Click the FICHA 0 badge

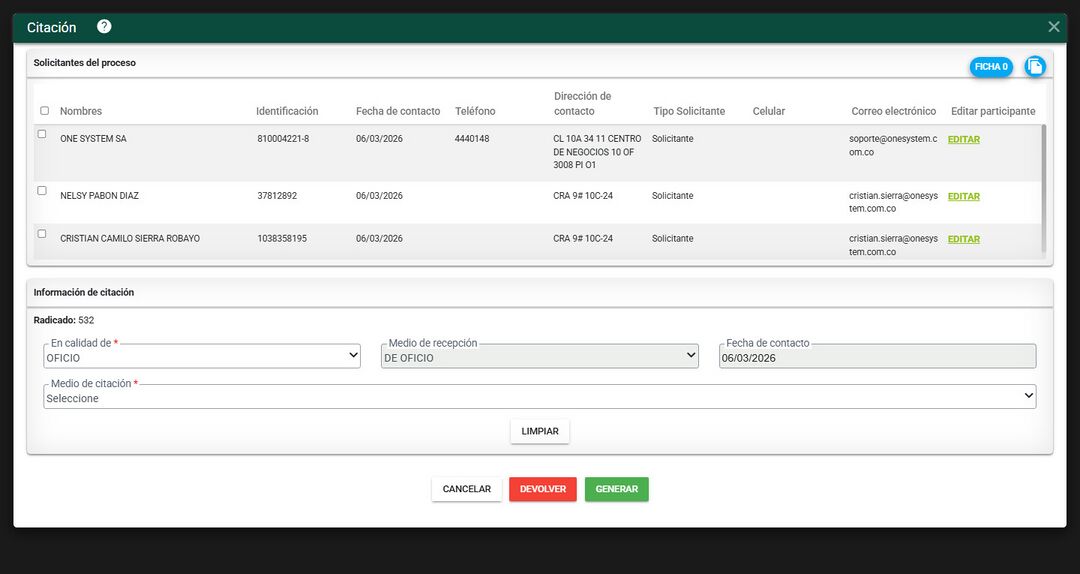[991, 67]
